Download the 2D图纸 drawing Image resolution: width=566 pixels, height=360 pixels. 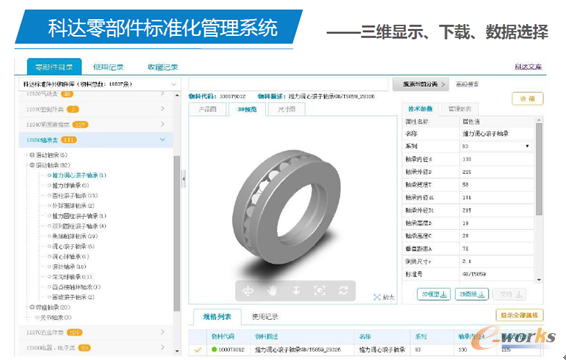pos(472,294)
